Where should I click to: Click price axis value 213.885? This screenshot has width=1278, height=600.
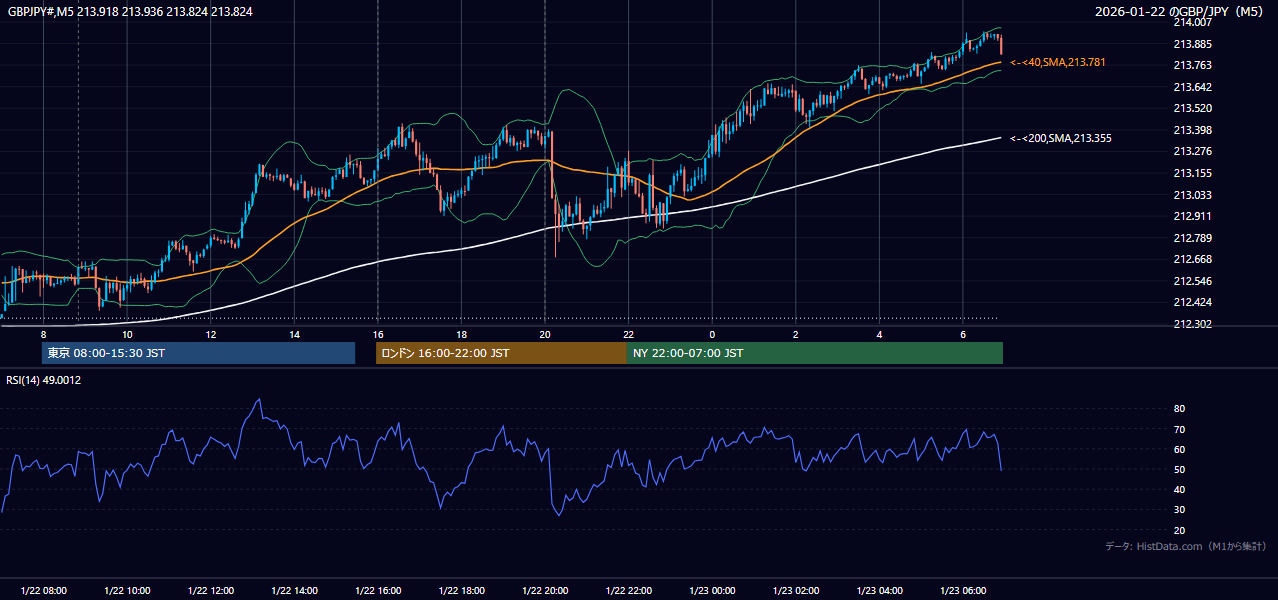1192,44
